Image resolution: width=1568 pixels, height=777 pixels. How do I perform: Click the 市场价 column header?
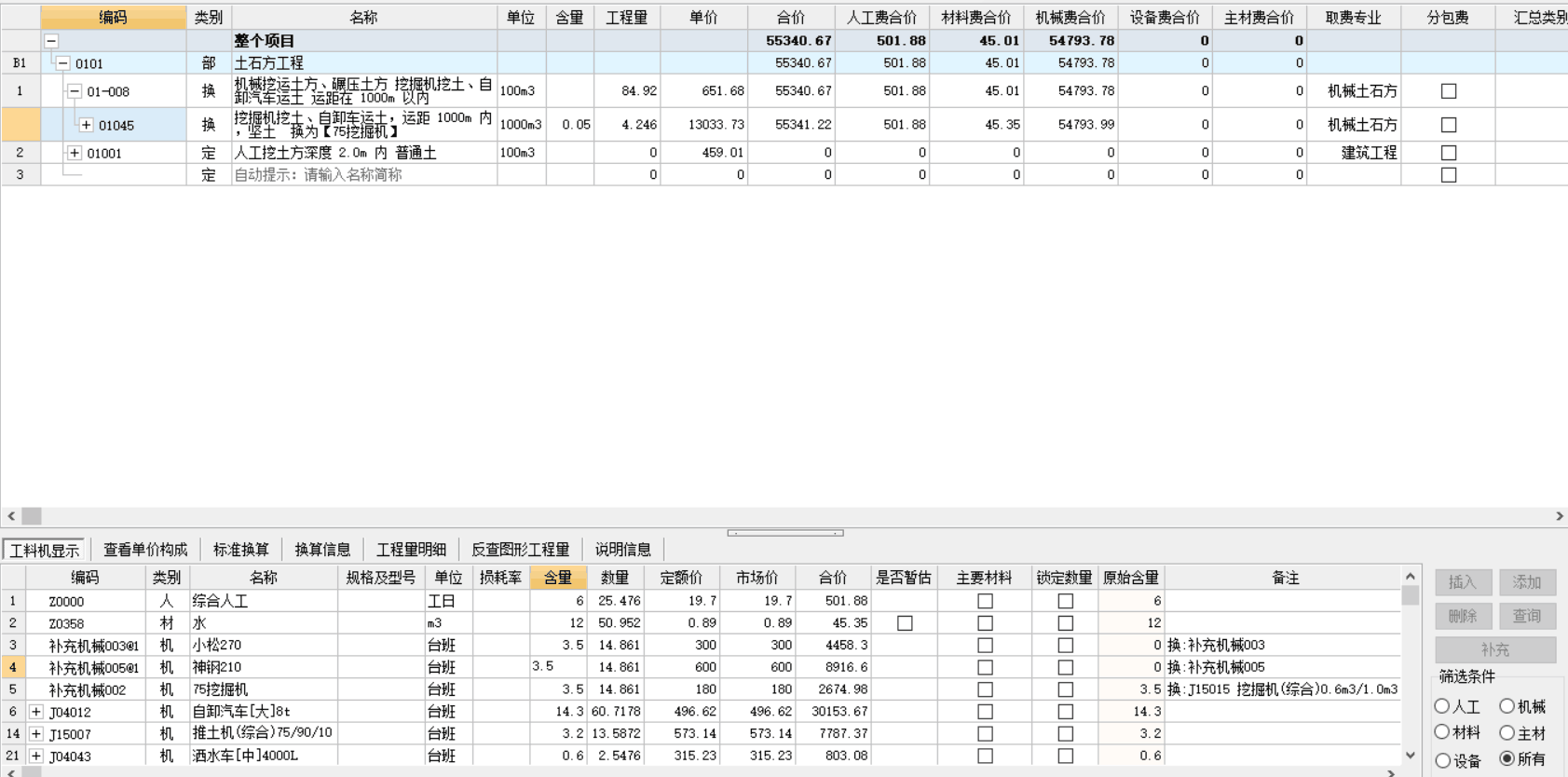pyautogui.click(x=757, y=578)
